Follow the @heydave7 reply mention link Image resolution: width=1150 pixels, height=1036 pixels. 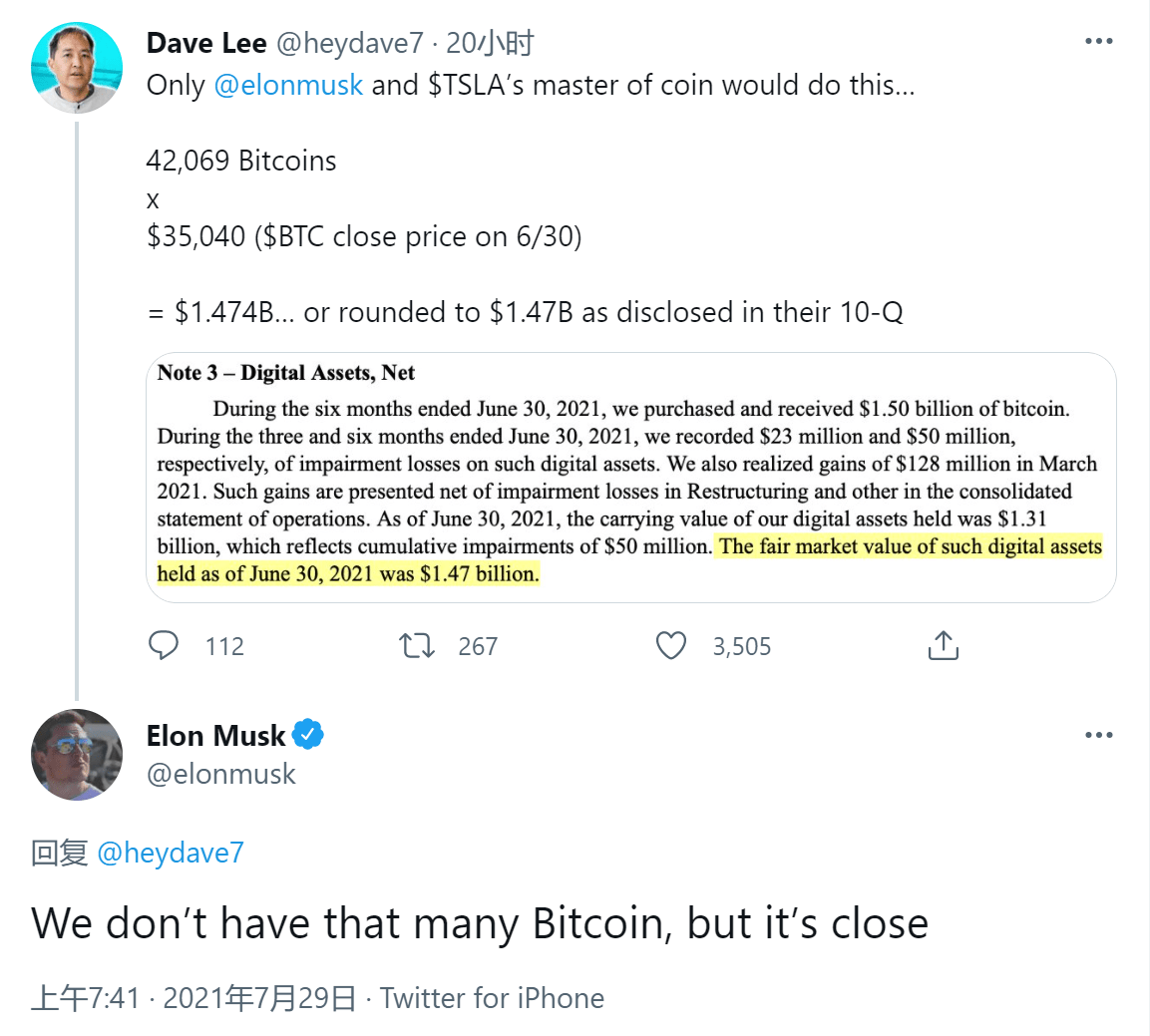coord(171,853)
